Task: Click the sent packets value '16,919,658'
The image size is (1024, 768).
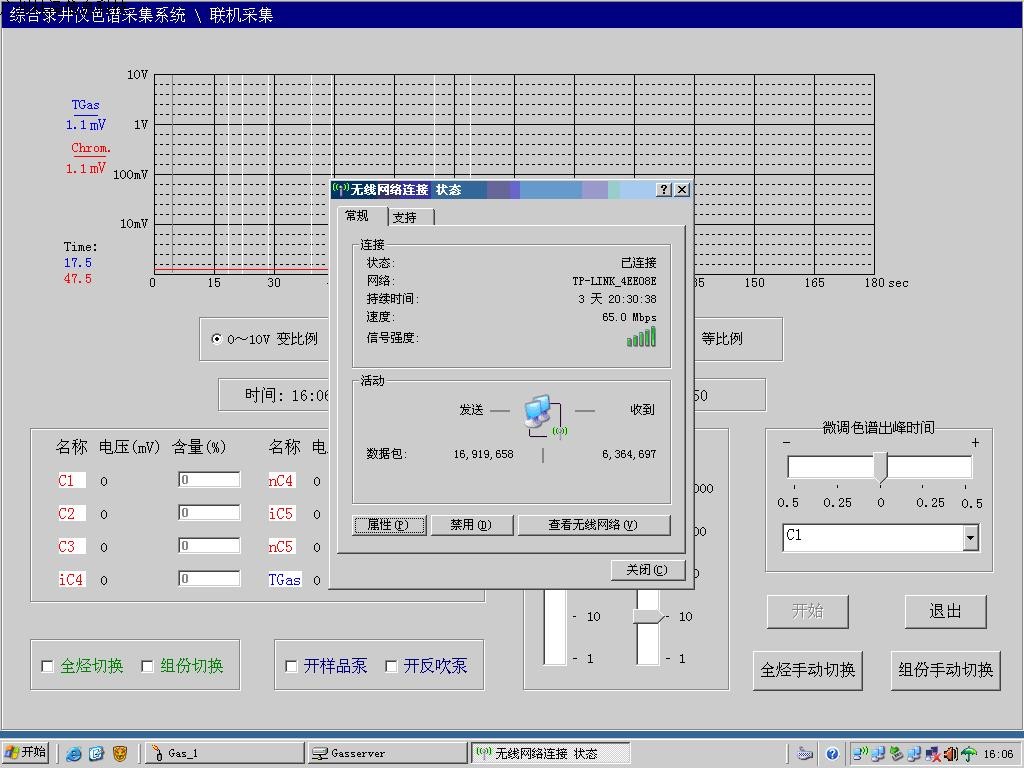Action: (484, 454)
